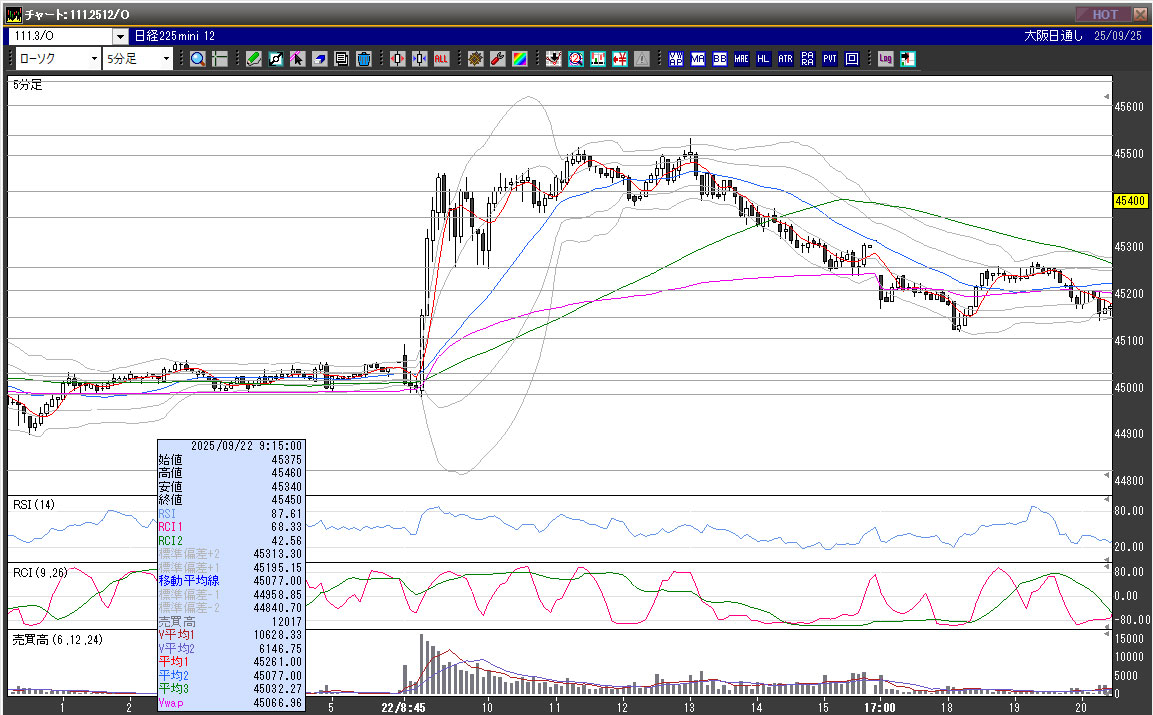Image resolution: width=1153 pixels, height=715 pixels.
Task: Click the yellow 45400 price marker
Action: coord(1129,201)
